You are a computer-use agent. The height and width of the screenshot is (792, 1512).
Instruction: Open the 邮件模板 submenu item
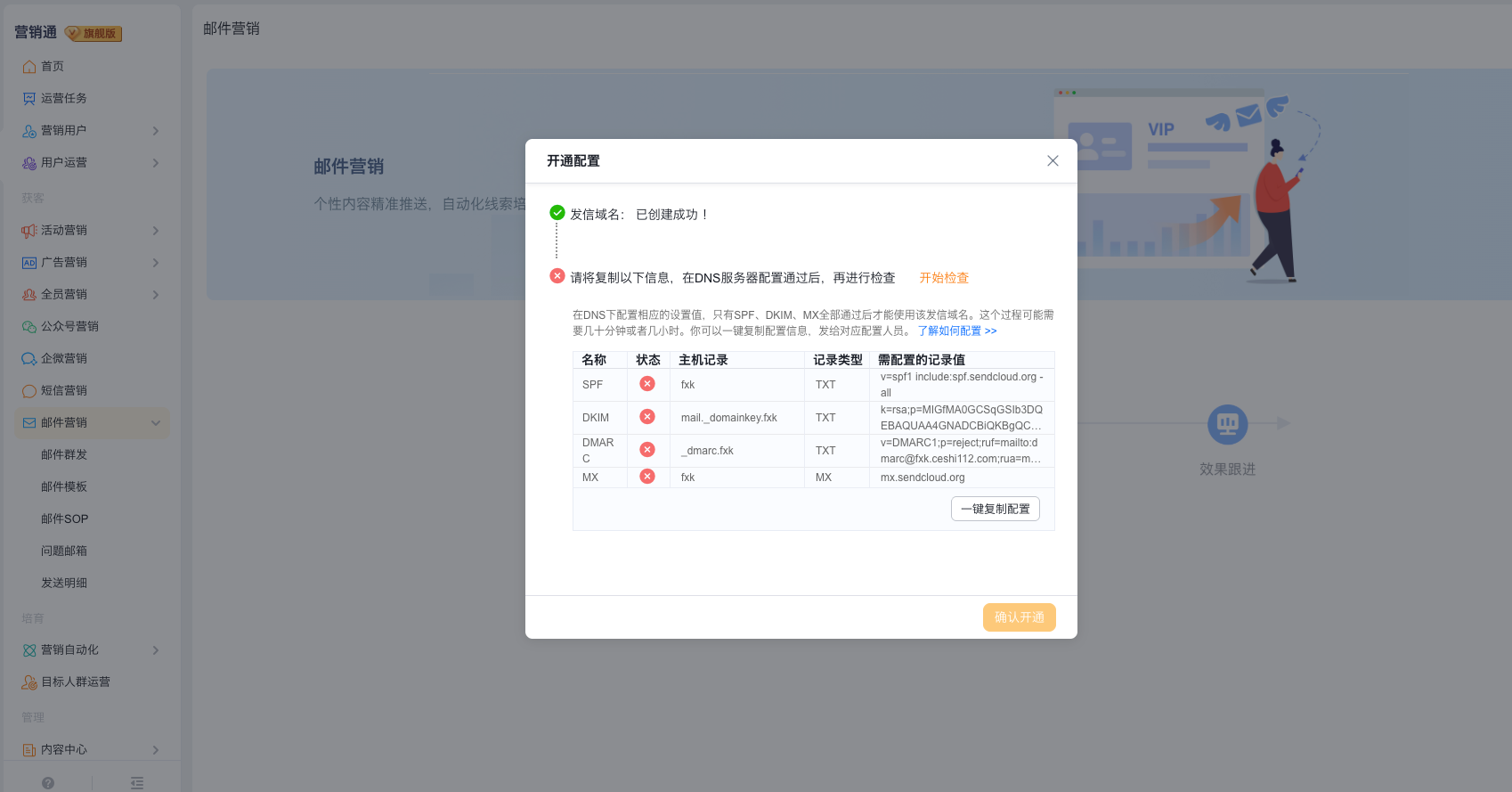(x=64, y=487)
